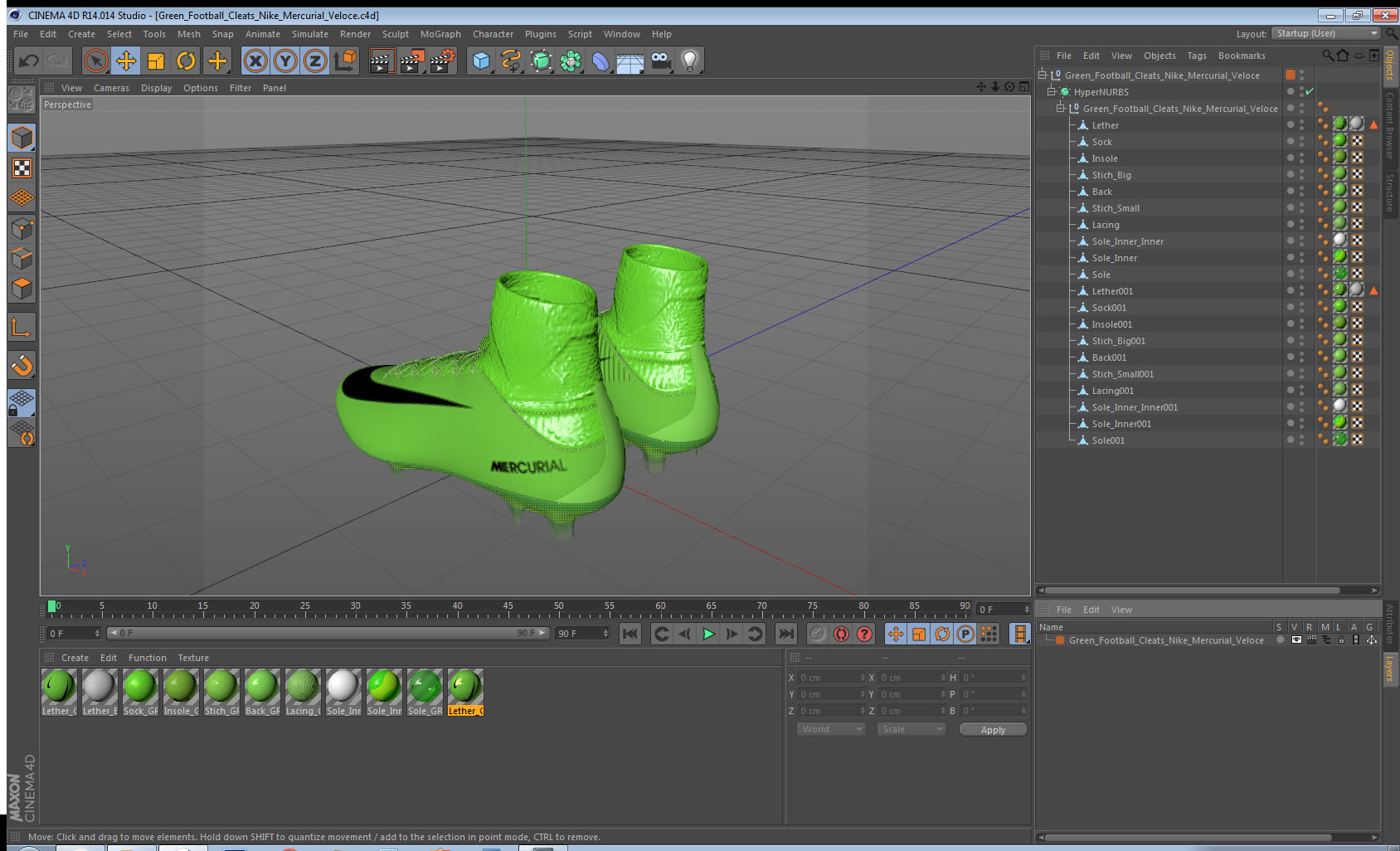Select the Lether object in tree
This screenshot has height=851, width=1400.
[x=1106, y=125]
